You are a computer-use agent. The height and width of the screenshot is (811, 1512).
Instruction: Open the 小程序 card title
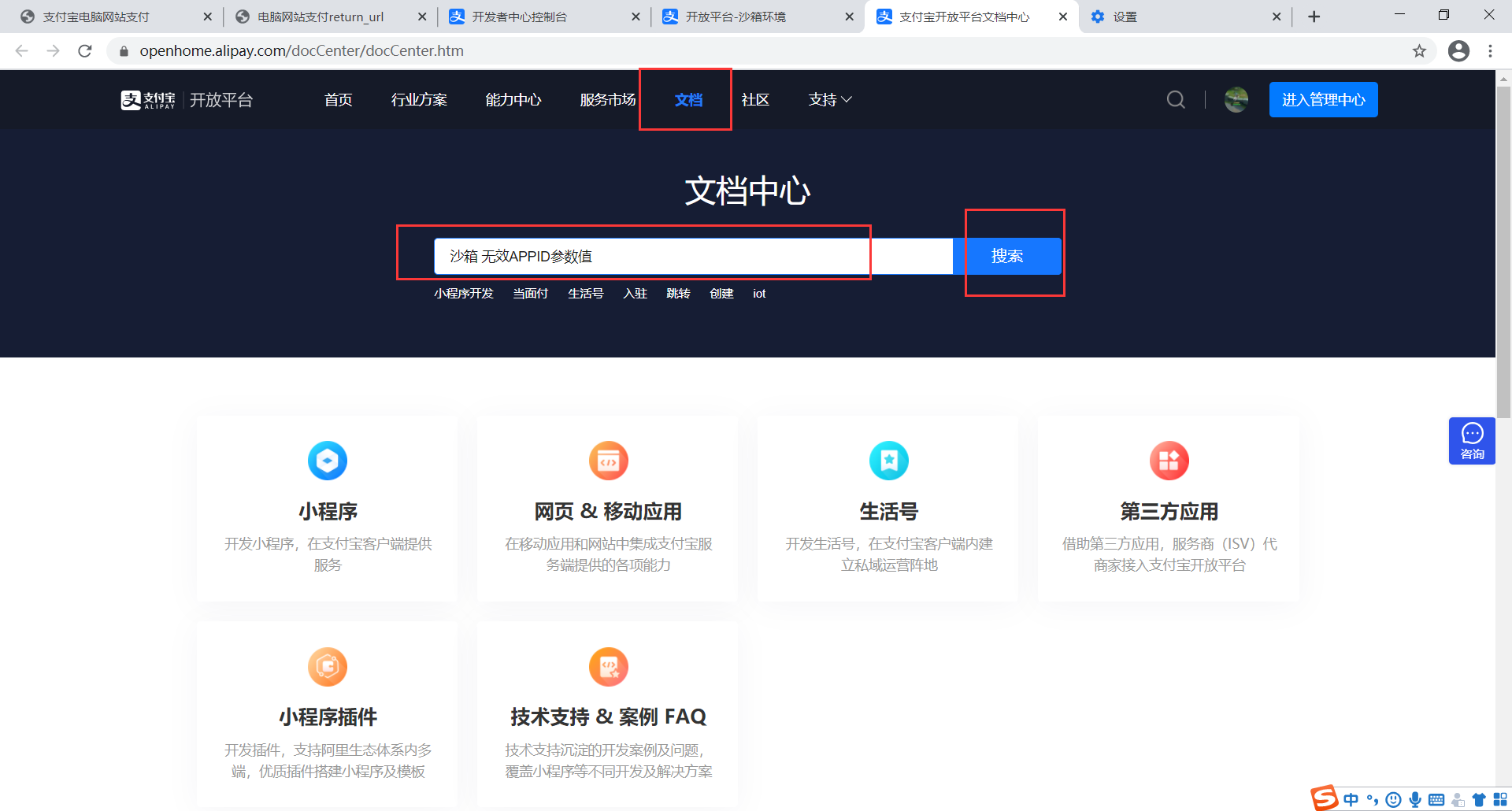click(x=328, y=512)
